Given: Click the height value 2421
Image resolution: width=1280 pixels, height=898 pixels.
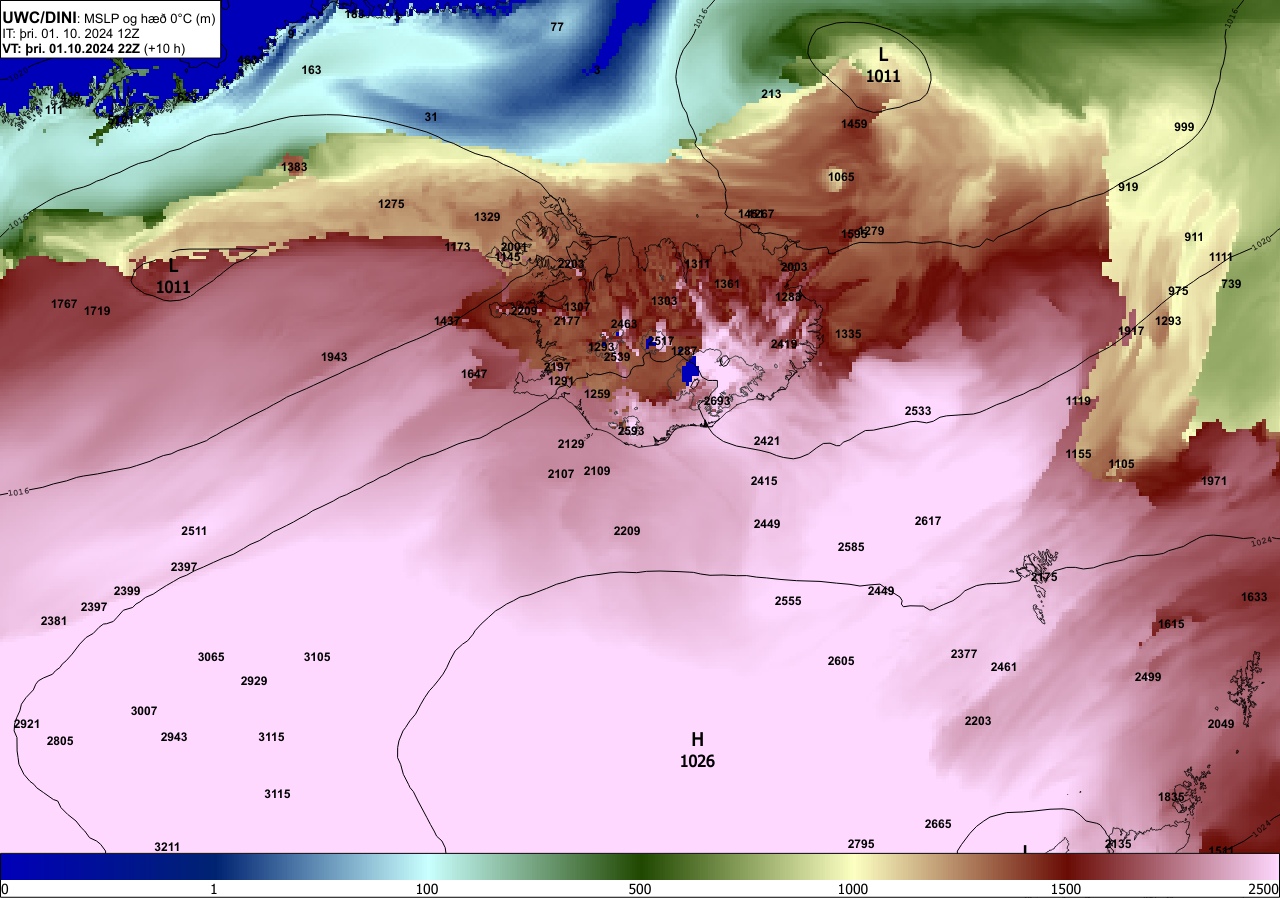Looking at the screenshot, I should [767, 441].
